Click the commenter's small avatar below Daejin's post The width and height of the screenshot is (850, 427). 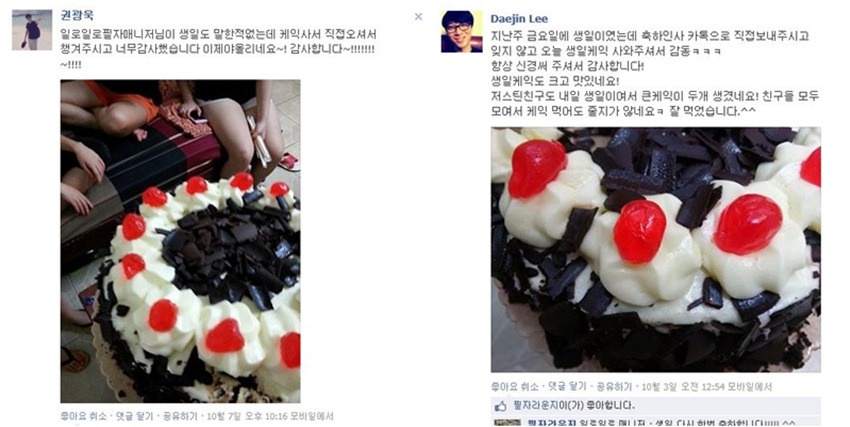click(x=507, y=422)
